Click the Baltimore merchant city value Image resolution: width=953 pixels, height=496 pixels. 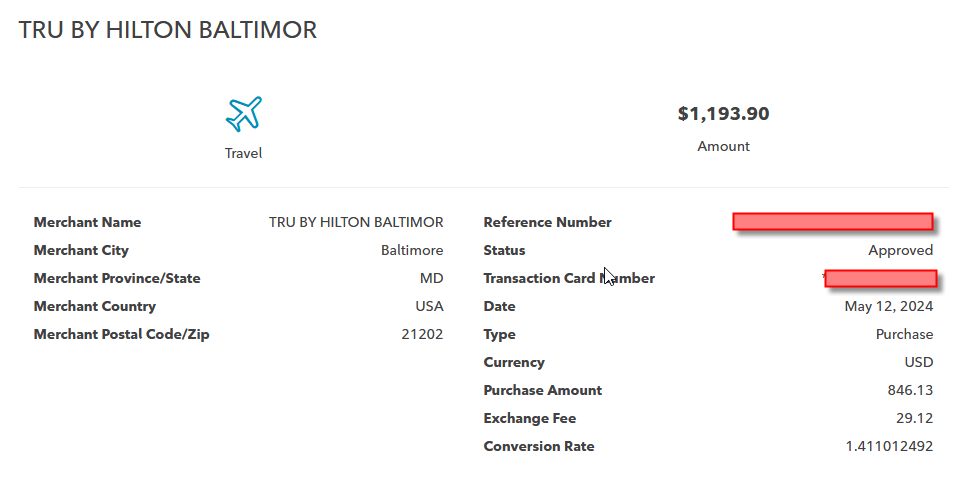tap(412, 250)
